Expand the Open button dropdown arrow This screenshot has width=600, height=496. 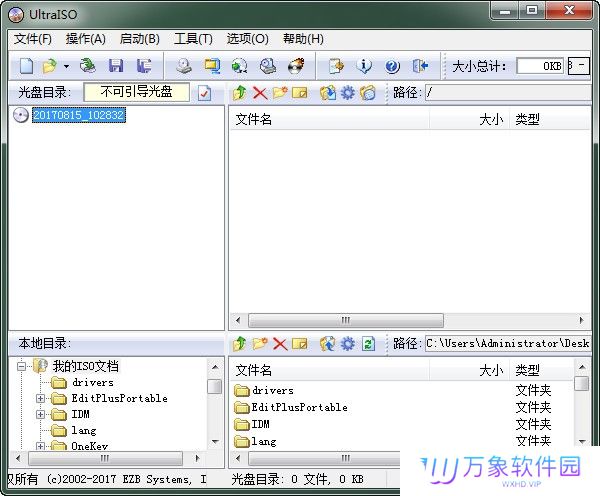click(x=67, y=67)
